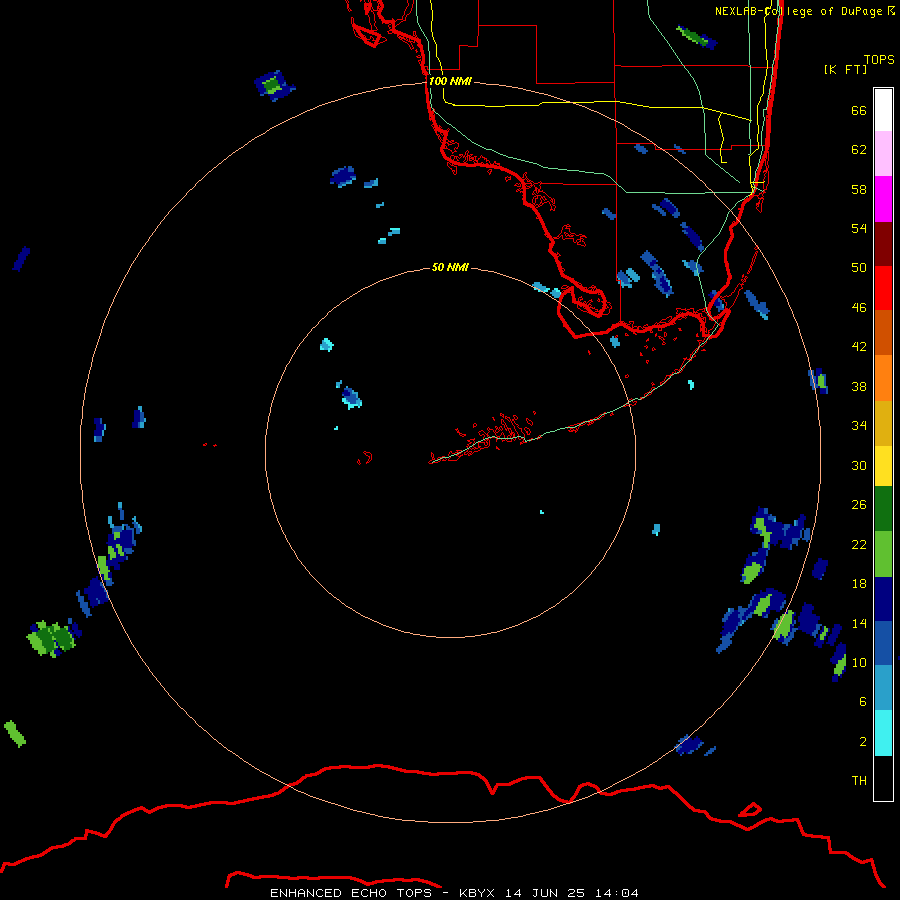Screen dimensions: 900x900
Task: Click the "50 NMI" range ring label
Action: [x=450, y=267]
